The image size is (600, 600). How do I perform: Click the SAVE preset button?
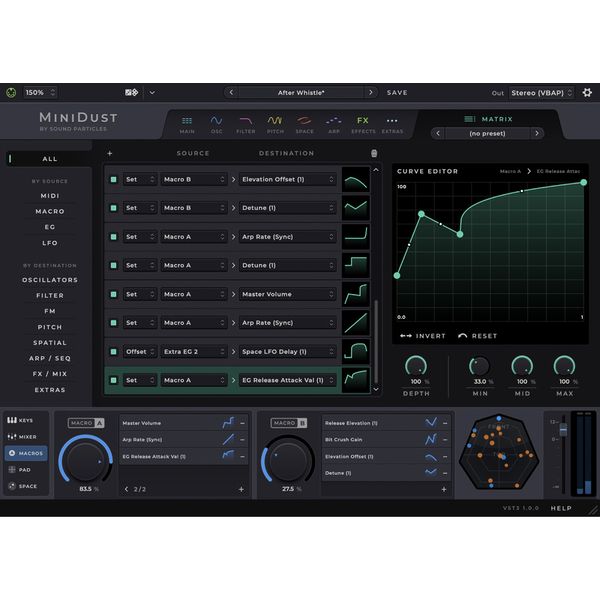pos(397,92)
